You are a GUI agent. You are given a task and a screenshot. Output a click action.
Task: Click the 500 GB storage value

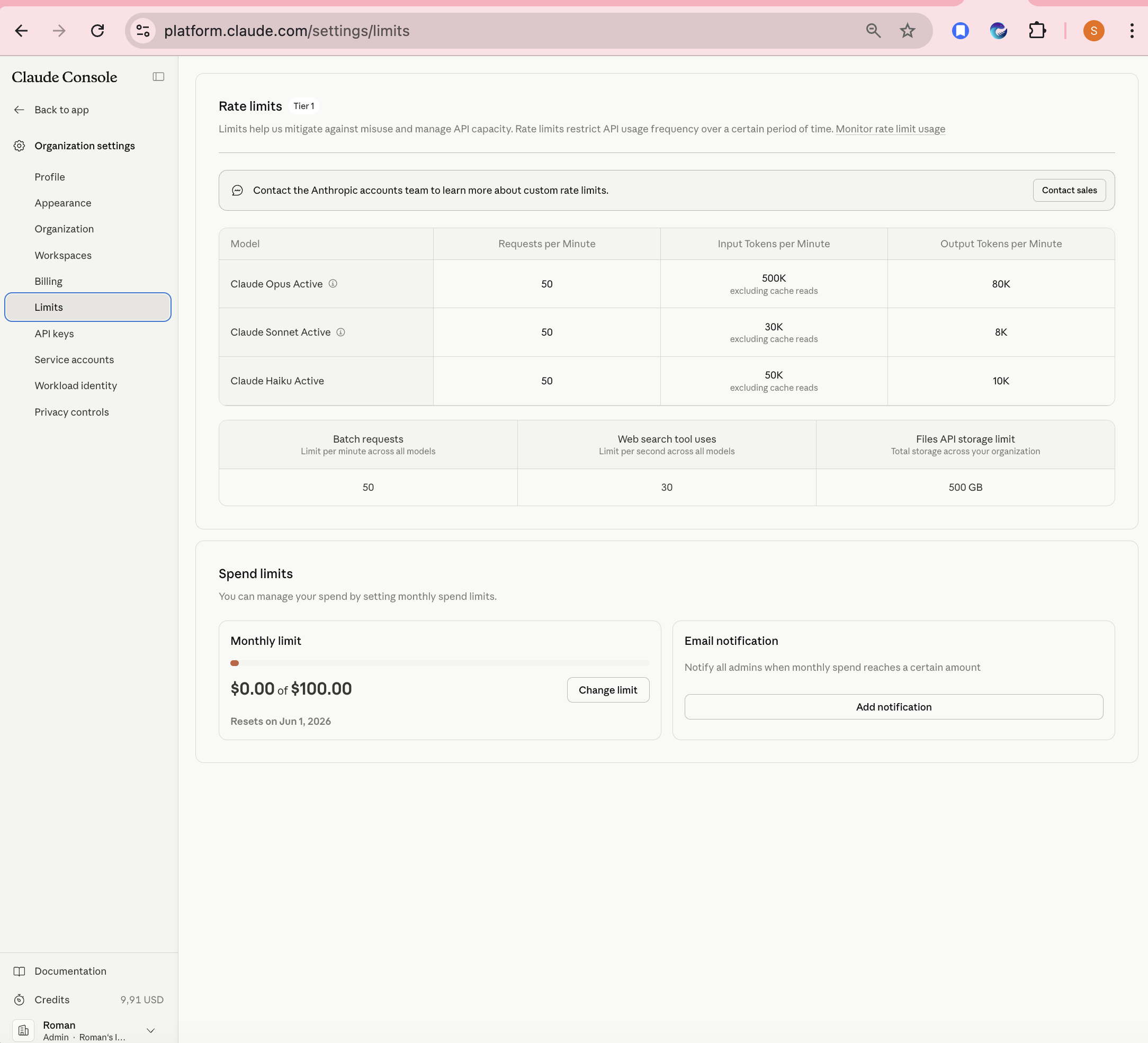coord(965,487)
